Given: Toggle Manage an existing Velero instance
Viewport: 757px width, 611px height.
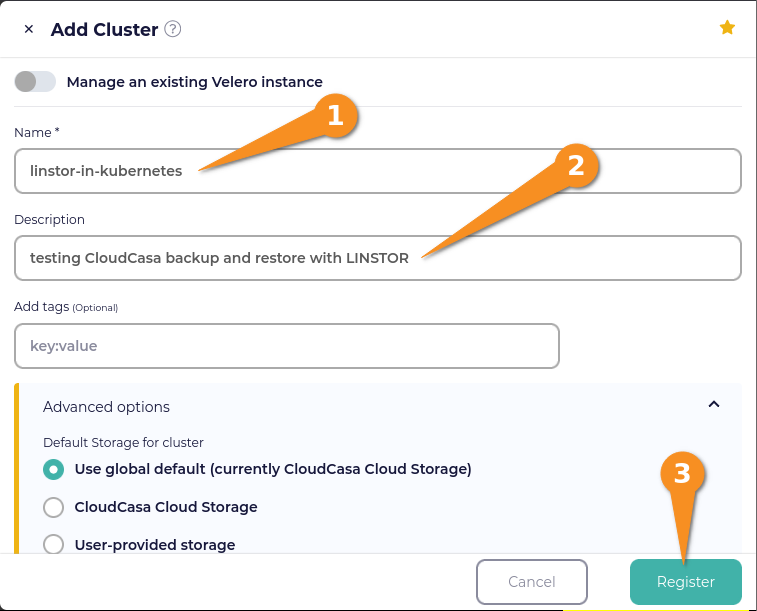Looking at the screenshot, I should coord(35,82).
